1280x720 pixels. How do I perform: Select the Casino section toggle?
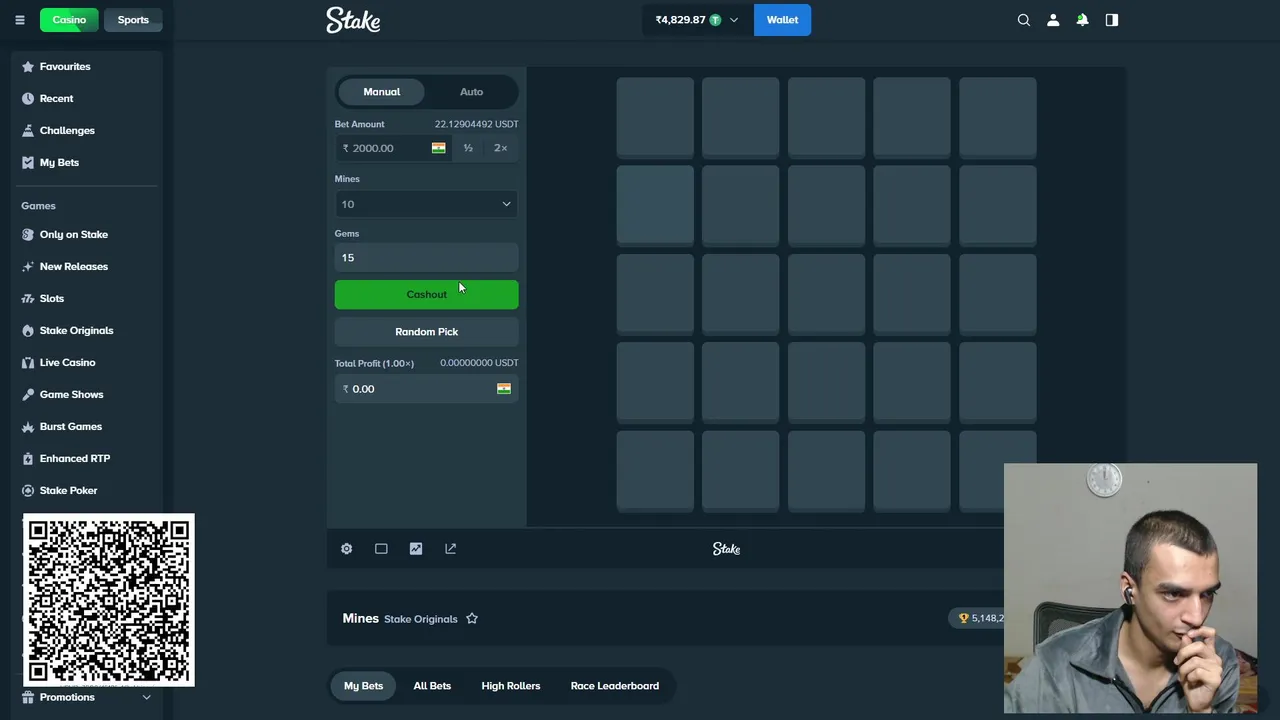click(x=69, y=20)
